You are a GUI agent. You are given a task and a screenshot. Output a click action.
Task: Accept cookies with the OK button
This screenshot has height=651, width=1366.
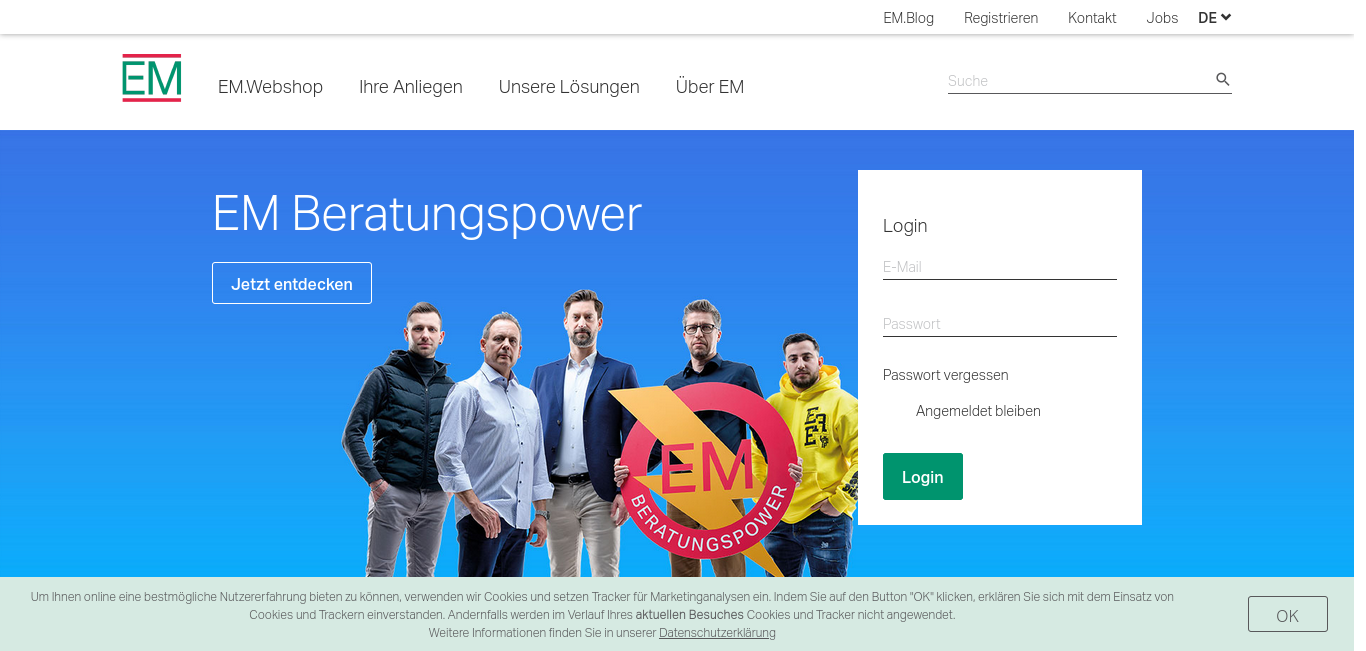coord(1288,614)
